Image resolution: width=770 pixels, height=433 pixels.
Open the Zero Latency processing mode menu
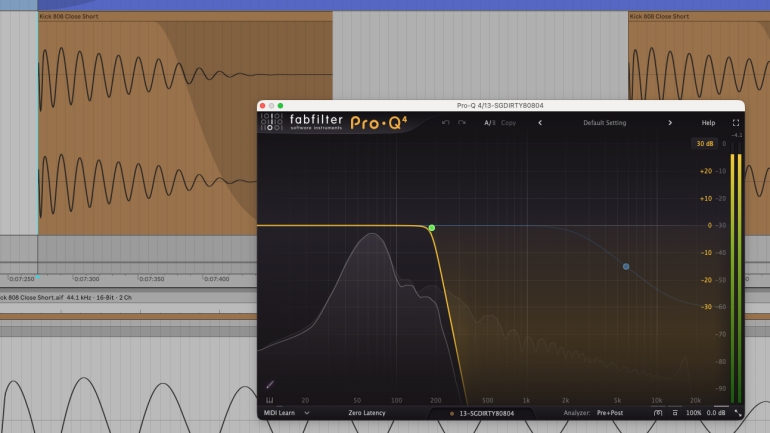(x=367, y=413)
